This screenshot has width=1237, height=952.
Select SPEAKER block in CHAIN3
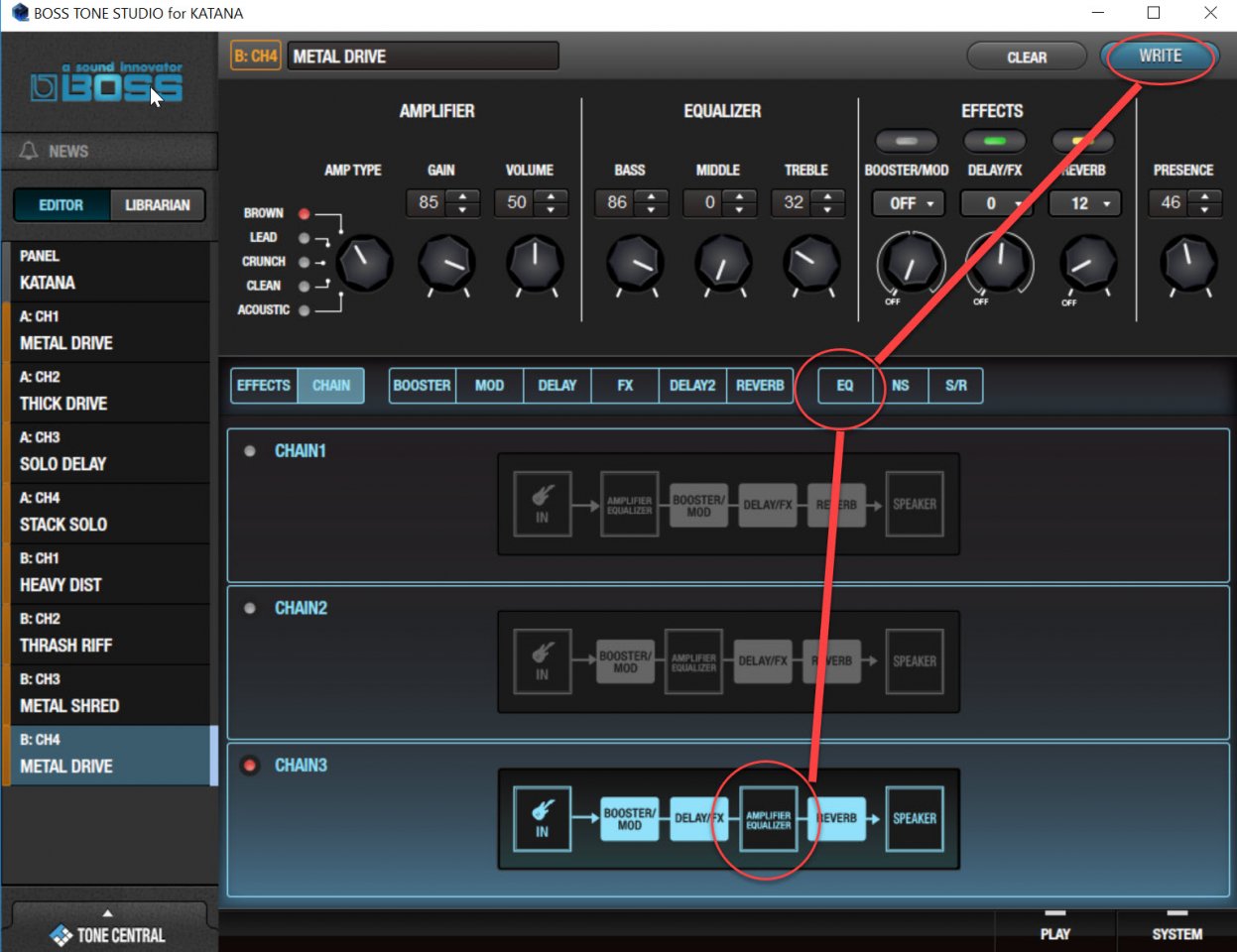(x=915, y=818)
